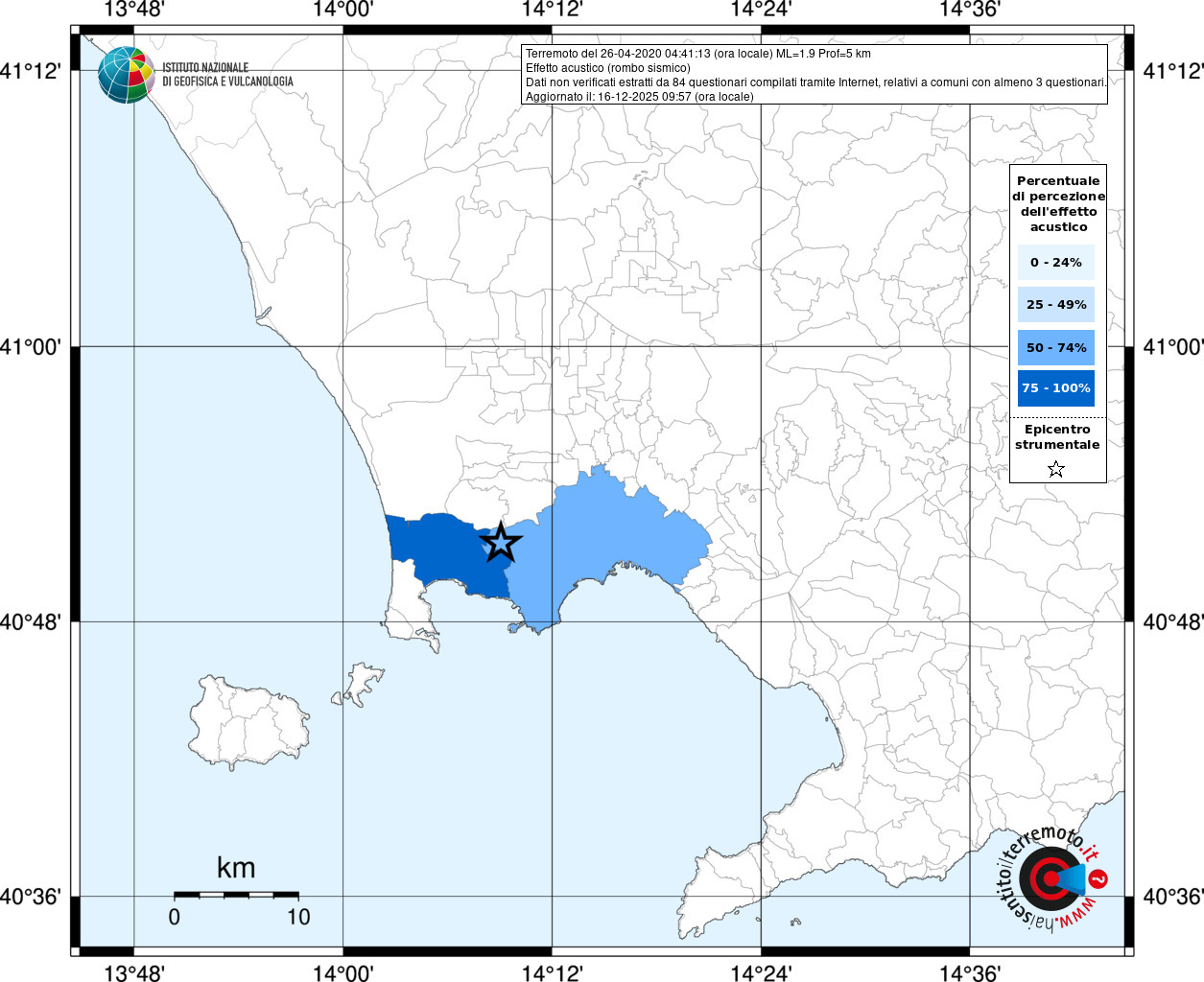Image resolution: width=1204 pixels, height=982 pixels.
Task: Click the 0 - 24% legend swatch
Action: 1056,262
